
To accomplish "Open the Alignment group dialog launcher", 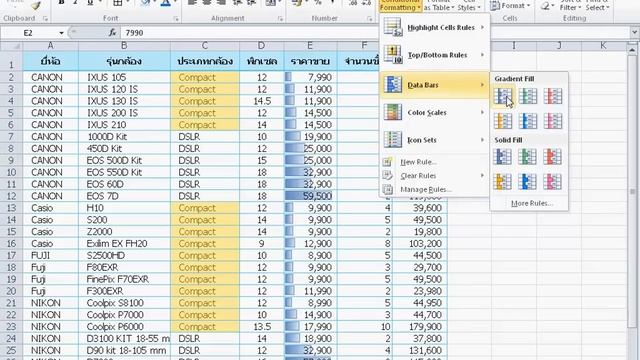I will pyautogui.click(x=280, y=19).
